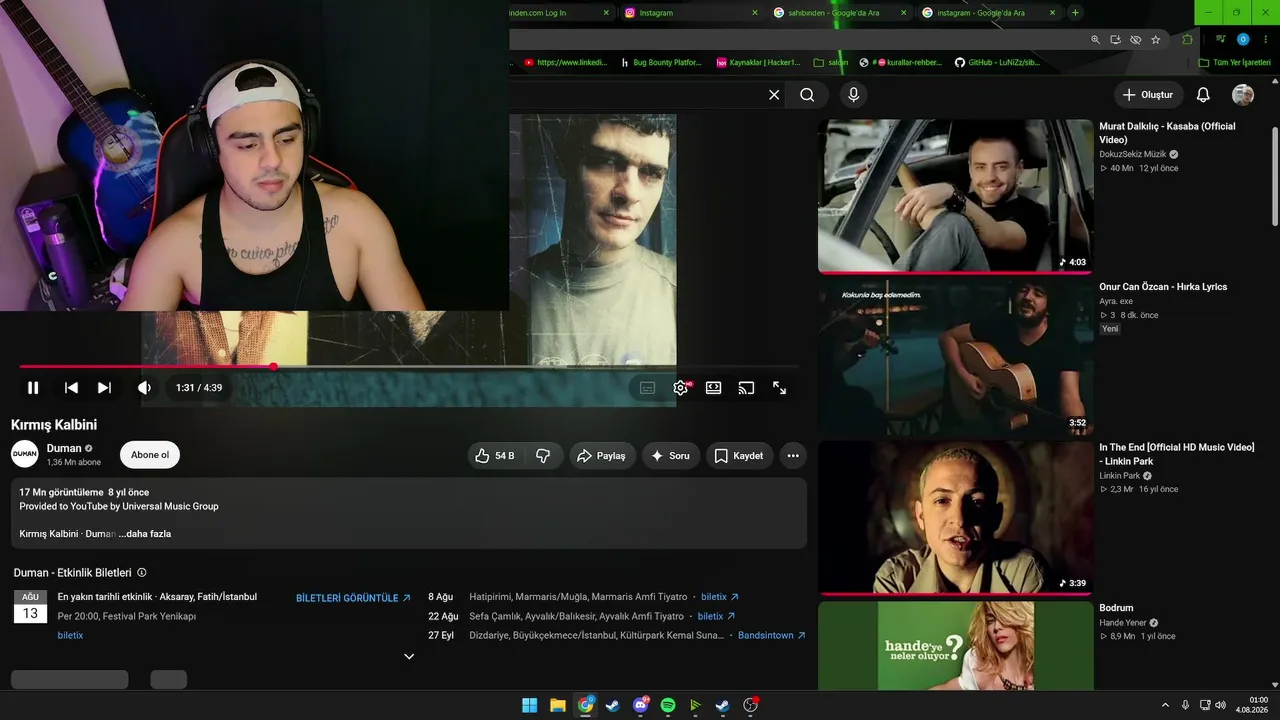Open the Bandsintown link for Dizdariye event
This screenshot has height=720, width=1280.
coord(772,636)
